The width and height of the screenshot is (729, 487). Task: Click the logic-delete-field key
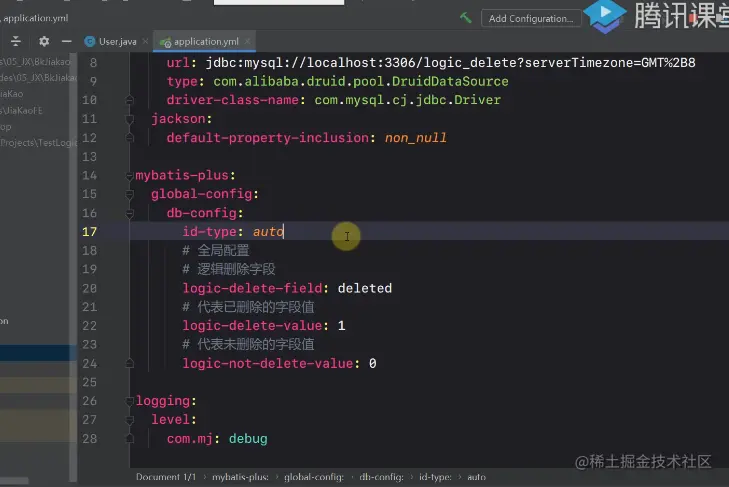252,288
